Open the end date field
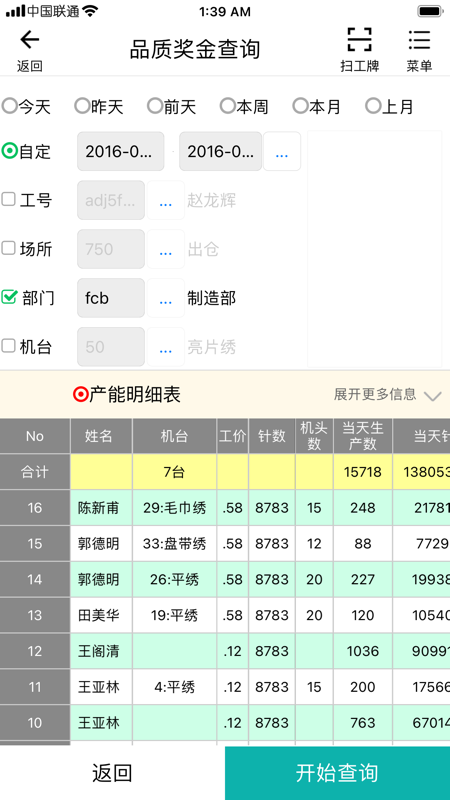 click(220, 152)
